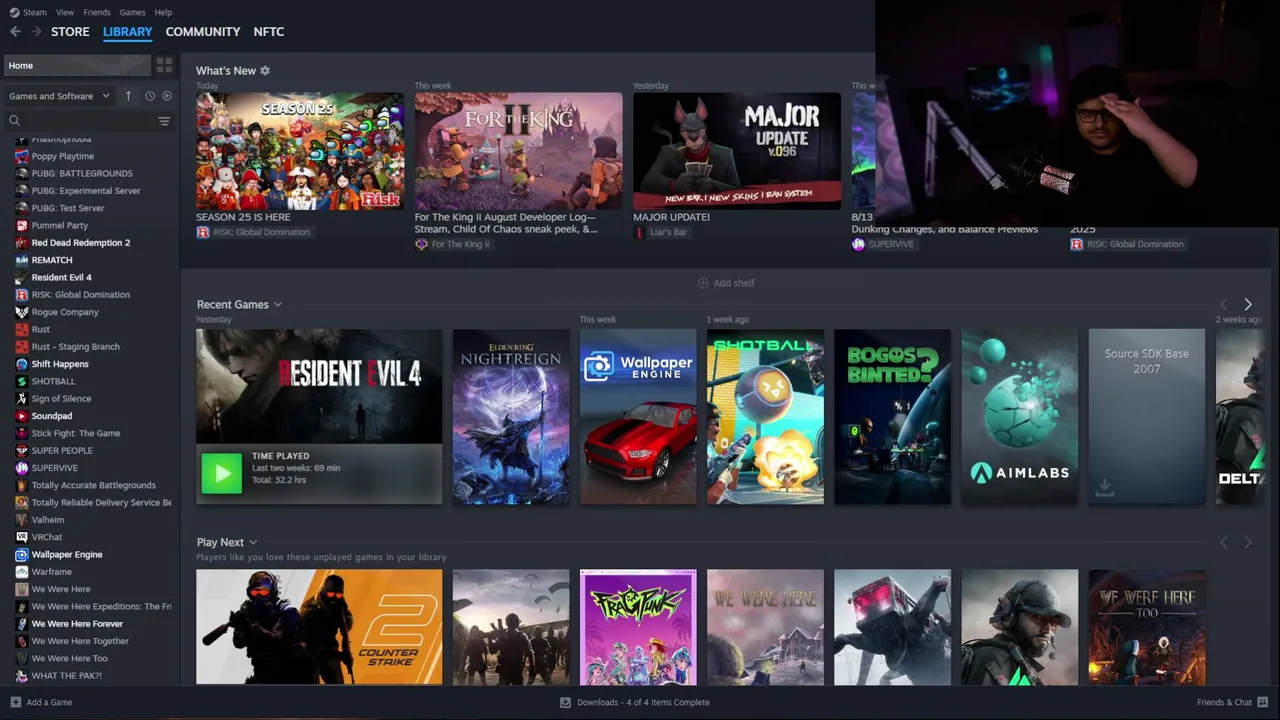The width and height of the screenshot is (1280, 720).
Task: Click the Rogue Company sidebar icon
Action: pos(22,312)
